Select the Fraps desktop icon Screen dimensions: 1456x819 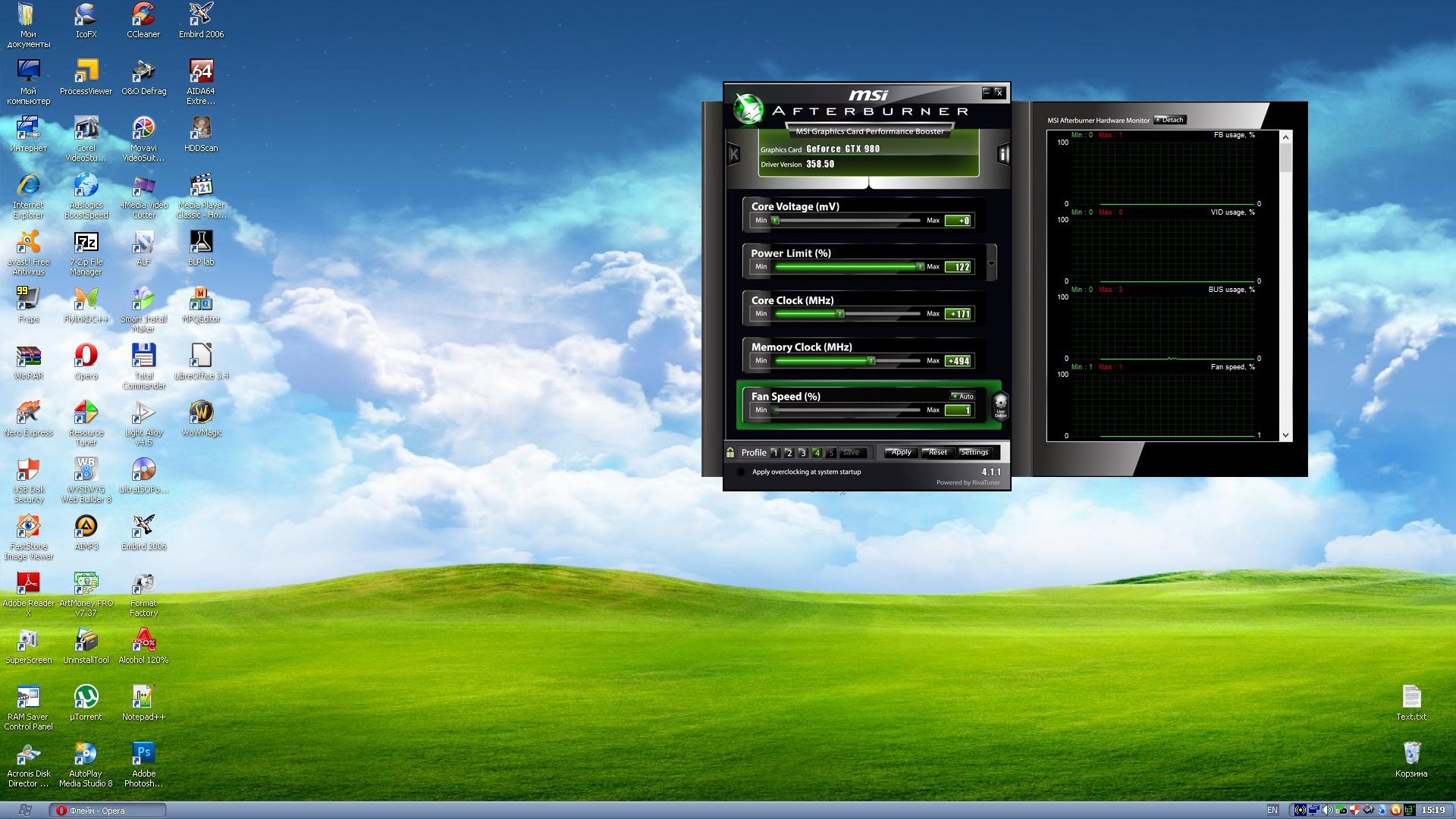[28, 305]
